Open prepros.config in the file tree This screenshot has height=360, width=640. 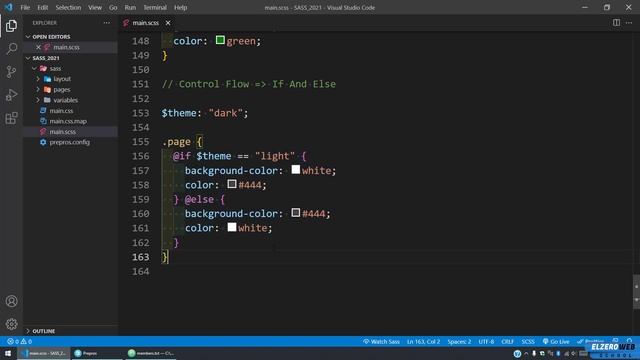pos(70,142)
